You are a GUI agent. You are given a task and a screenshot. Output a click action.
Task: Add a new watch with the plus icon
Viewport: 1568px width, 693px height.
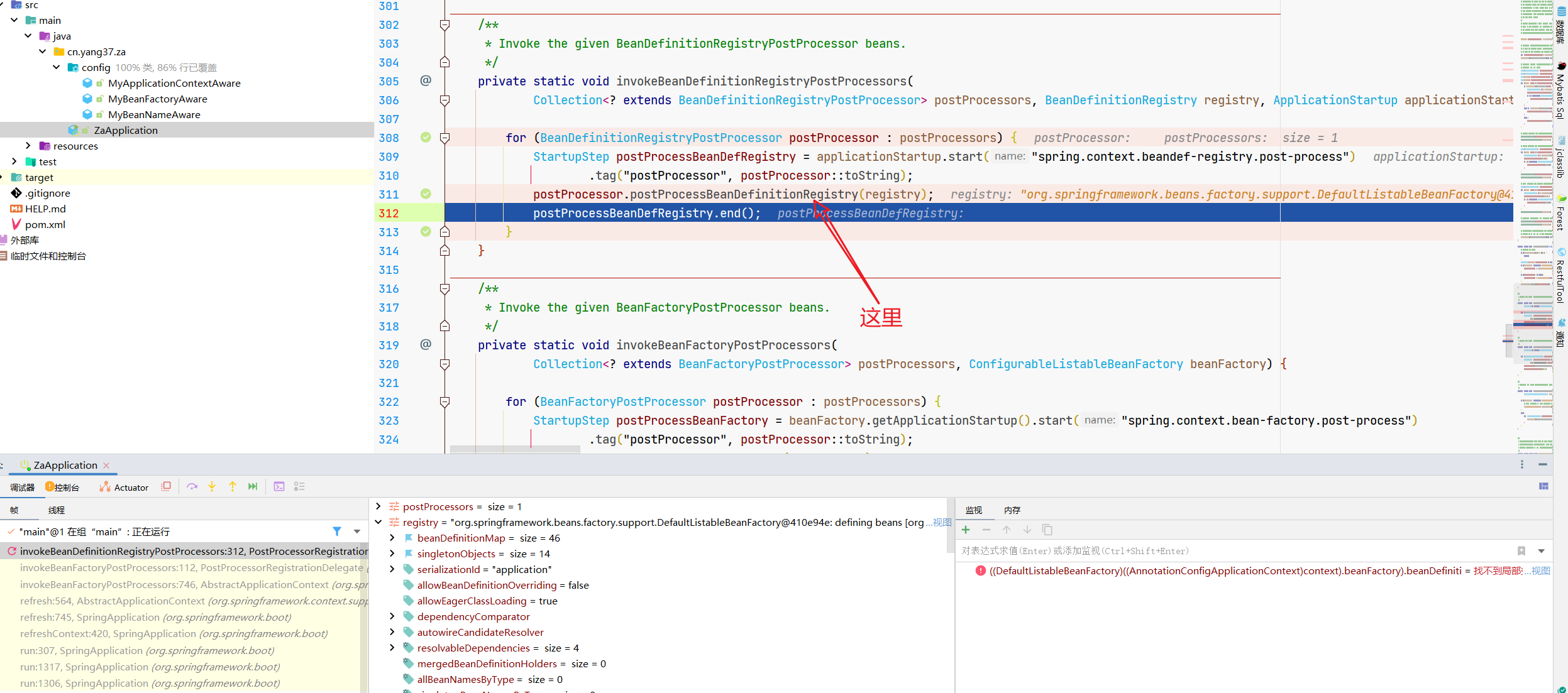(966, 530)
